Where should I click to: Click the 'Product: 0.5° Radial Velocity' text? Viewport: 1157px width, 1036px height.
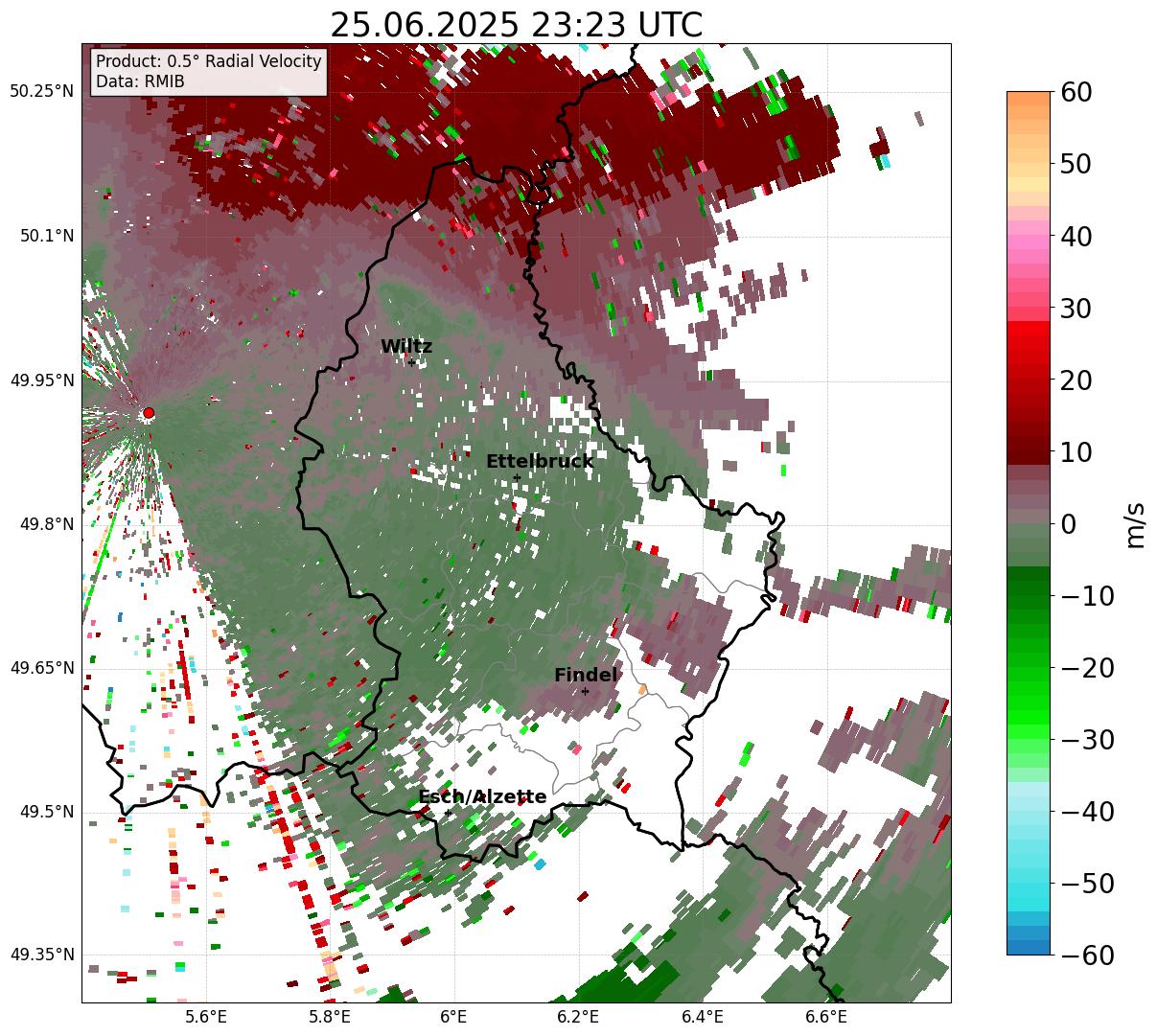[209, 61]
